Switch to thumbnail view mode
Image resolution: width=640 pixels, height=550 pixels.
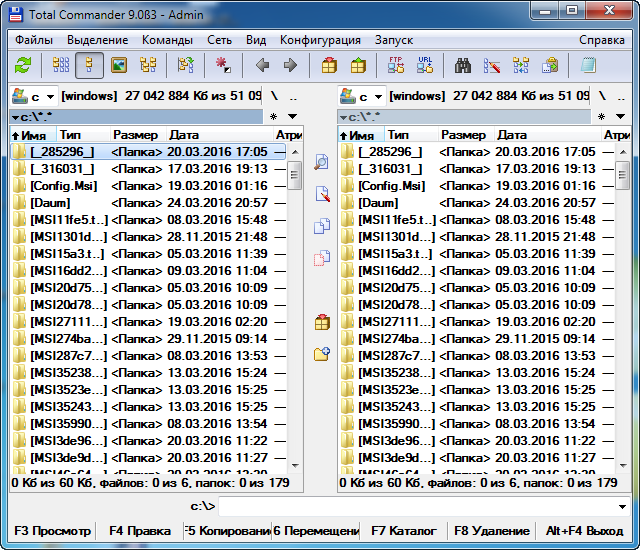tap(119, 66)
